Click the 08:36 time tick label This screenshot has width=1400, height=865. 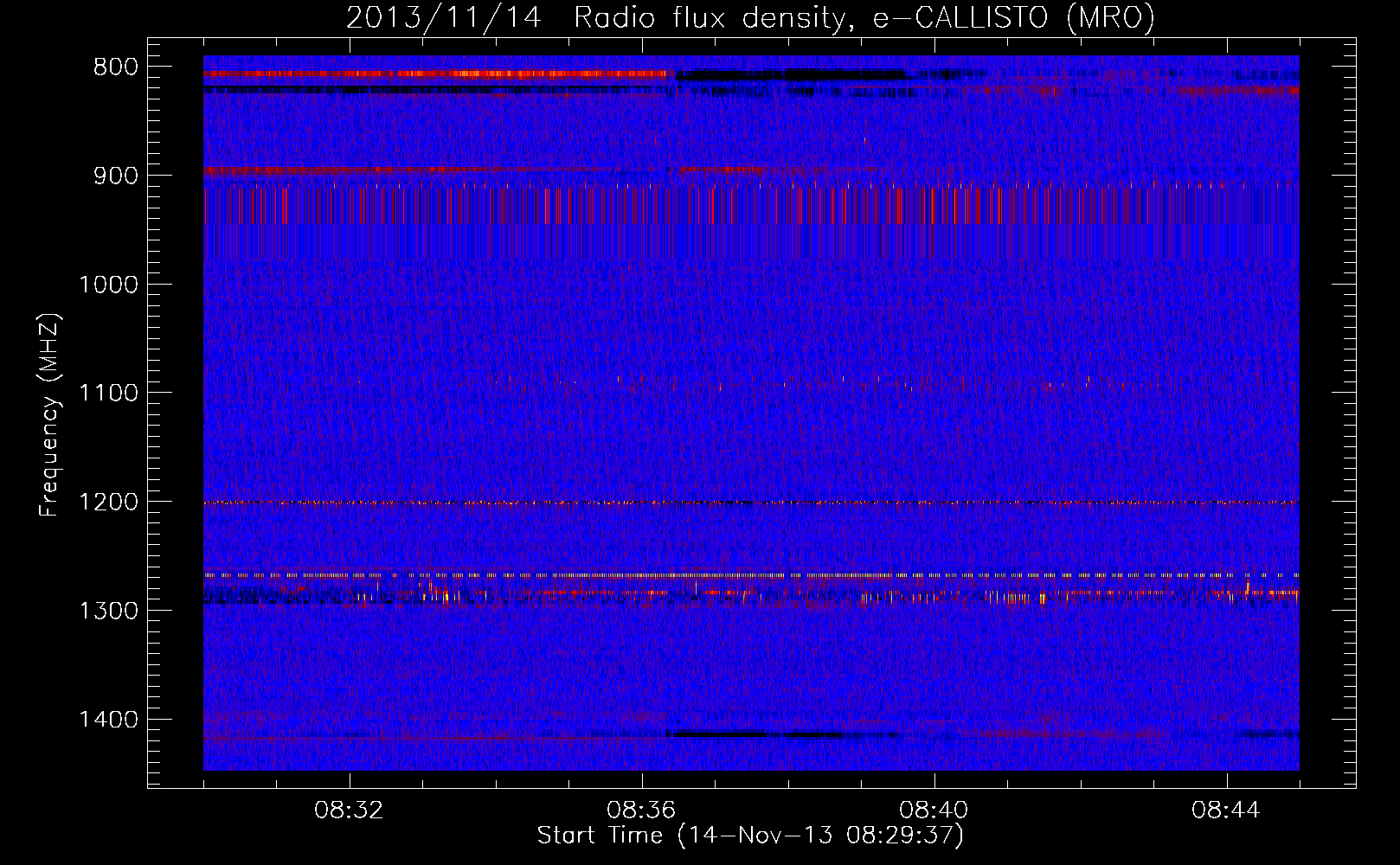[641, 811]
